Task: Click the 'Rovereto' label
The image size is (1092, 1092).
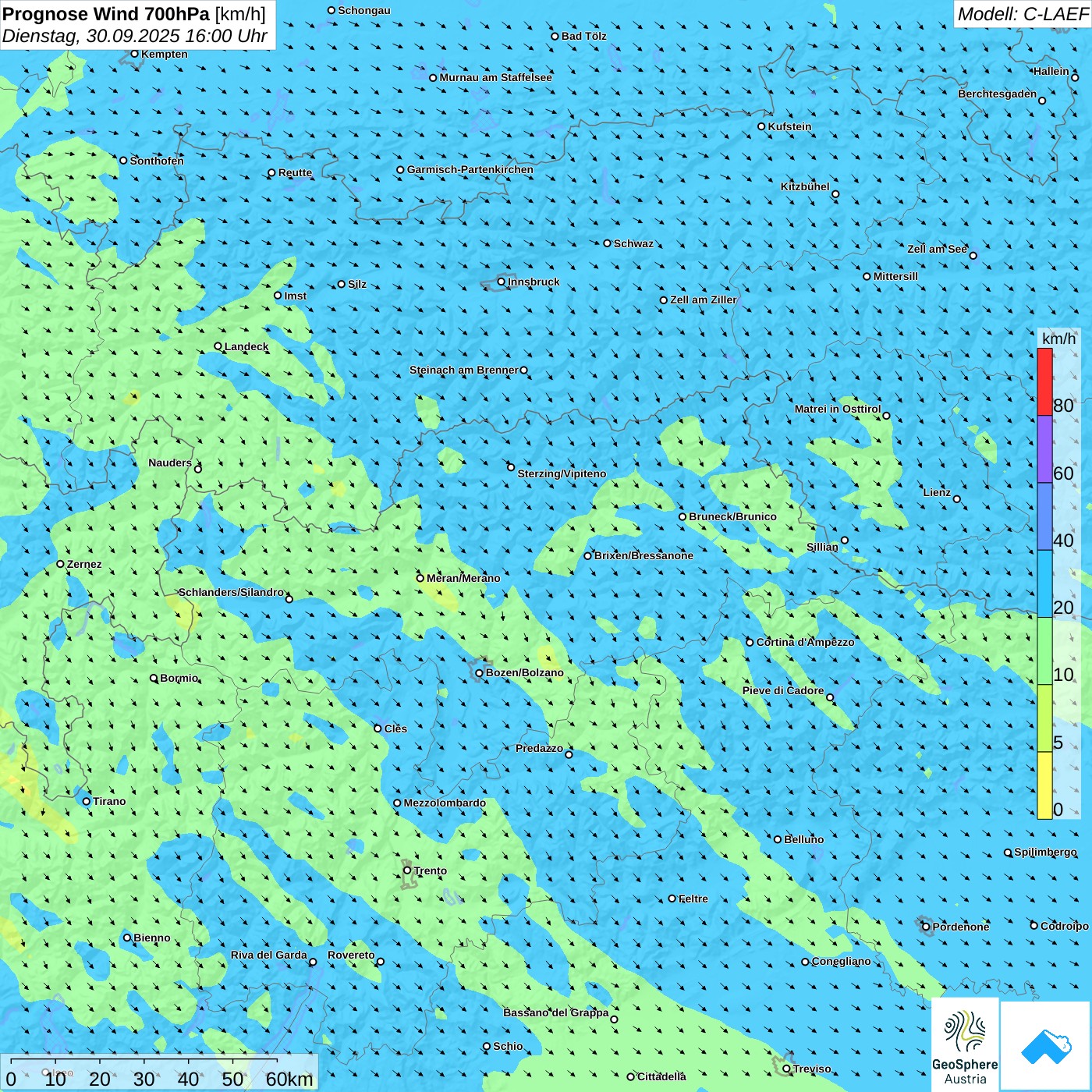Action: (351, 955)
